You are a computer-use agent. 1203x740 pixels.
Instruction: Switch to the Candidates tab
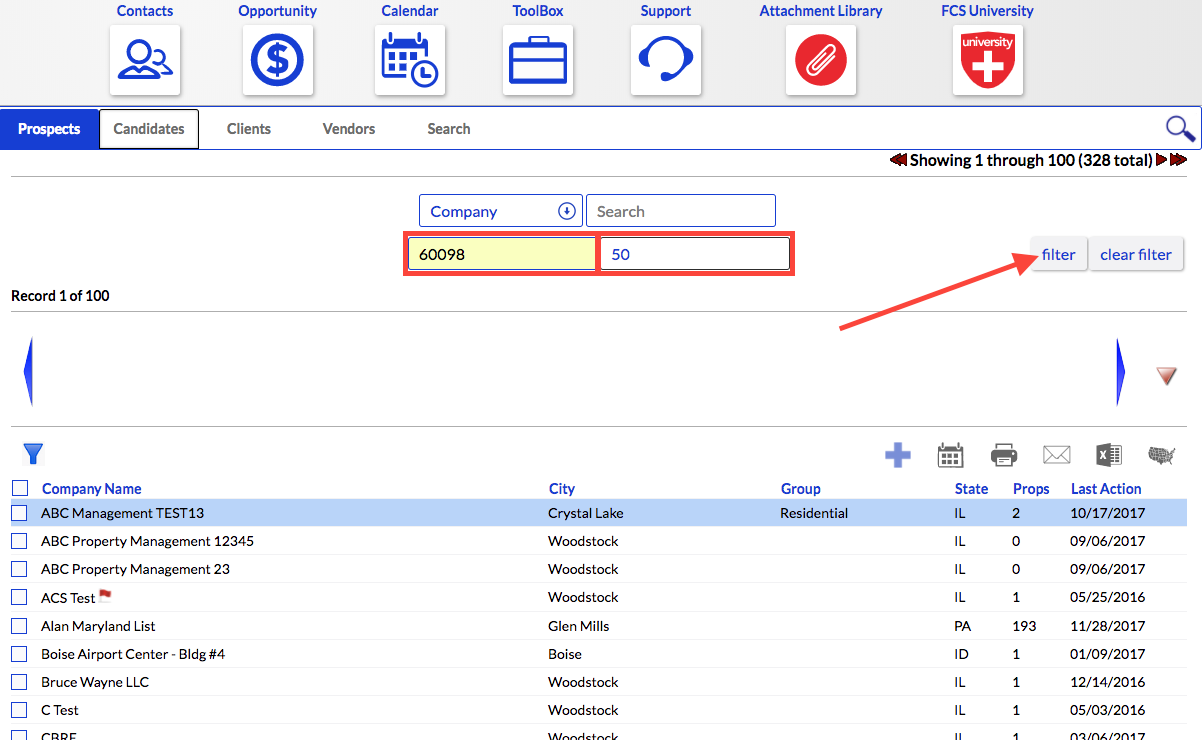pos(149,129)
